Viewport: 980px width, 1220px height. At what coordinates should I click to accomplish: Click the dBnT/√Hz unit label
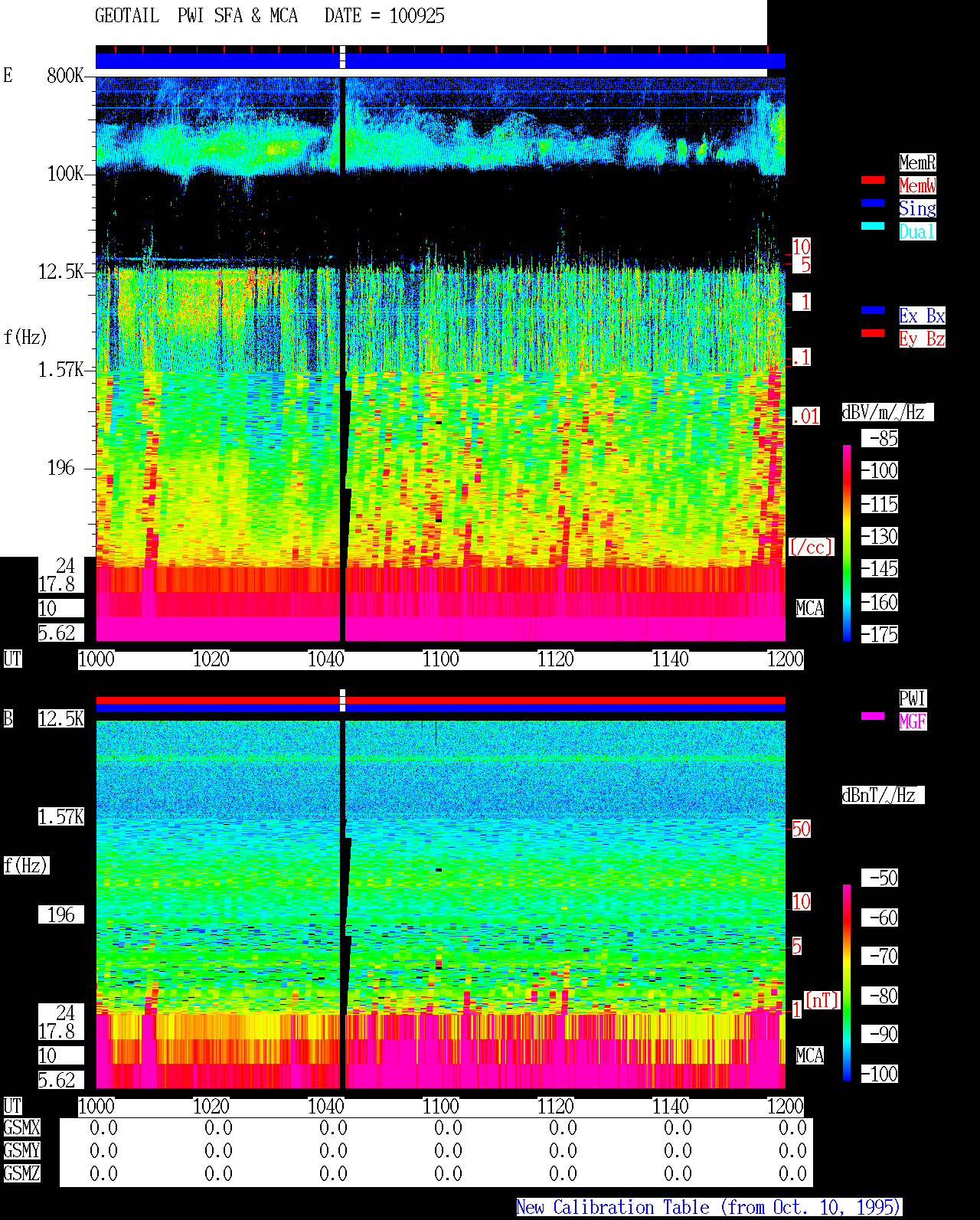coord(883,795)
